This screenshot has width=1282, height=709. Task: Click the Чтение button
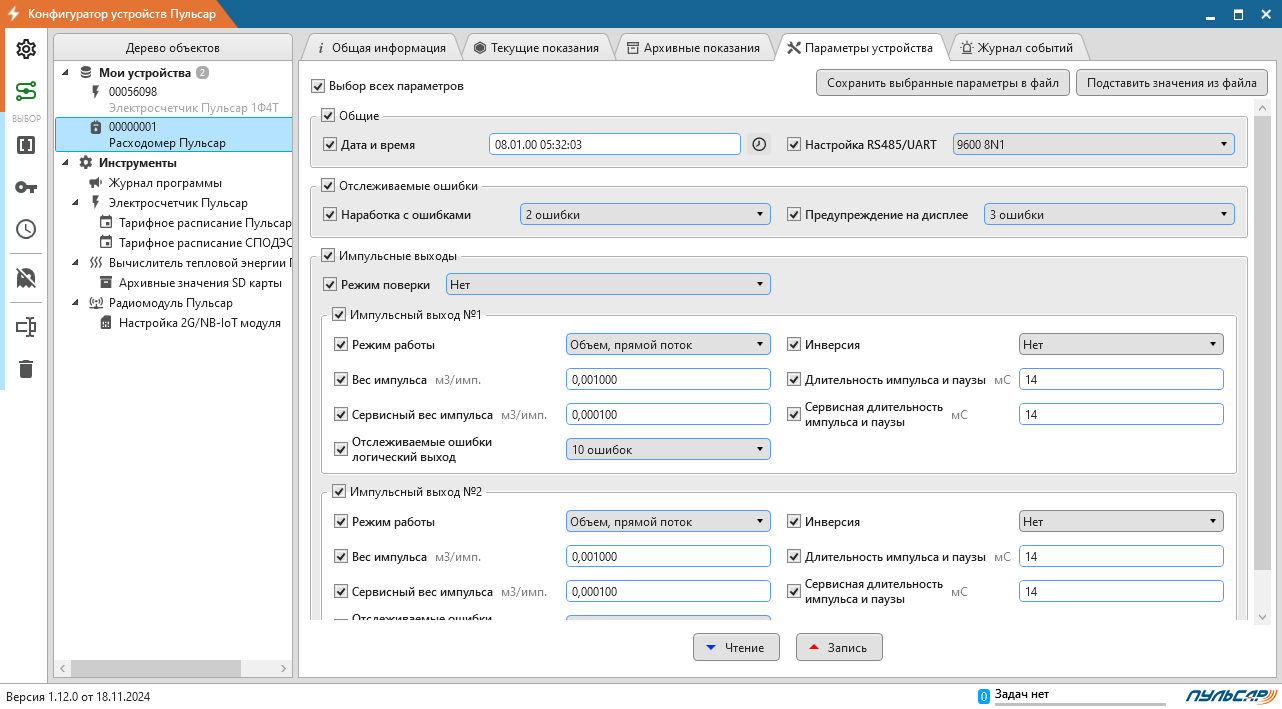[x=736, y=648]
